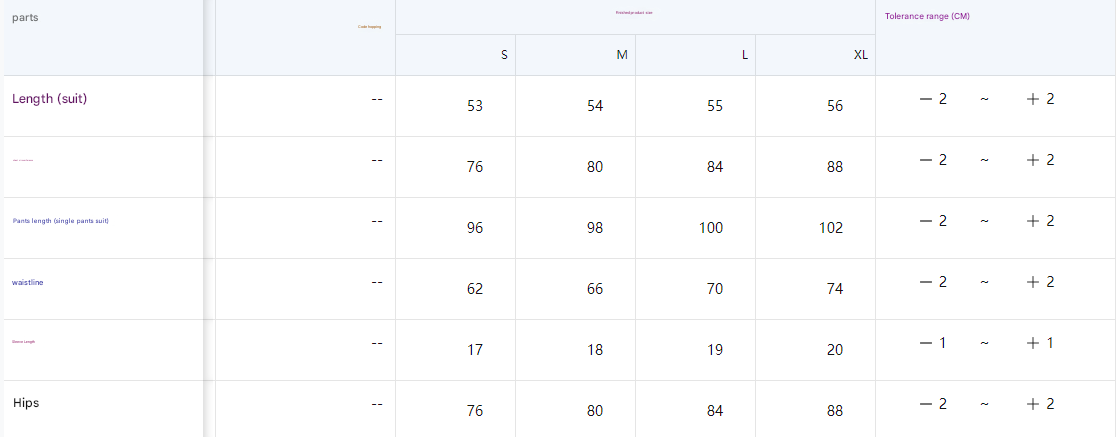
Task: Select the 100 pants length L value
Action: [710, 228]
